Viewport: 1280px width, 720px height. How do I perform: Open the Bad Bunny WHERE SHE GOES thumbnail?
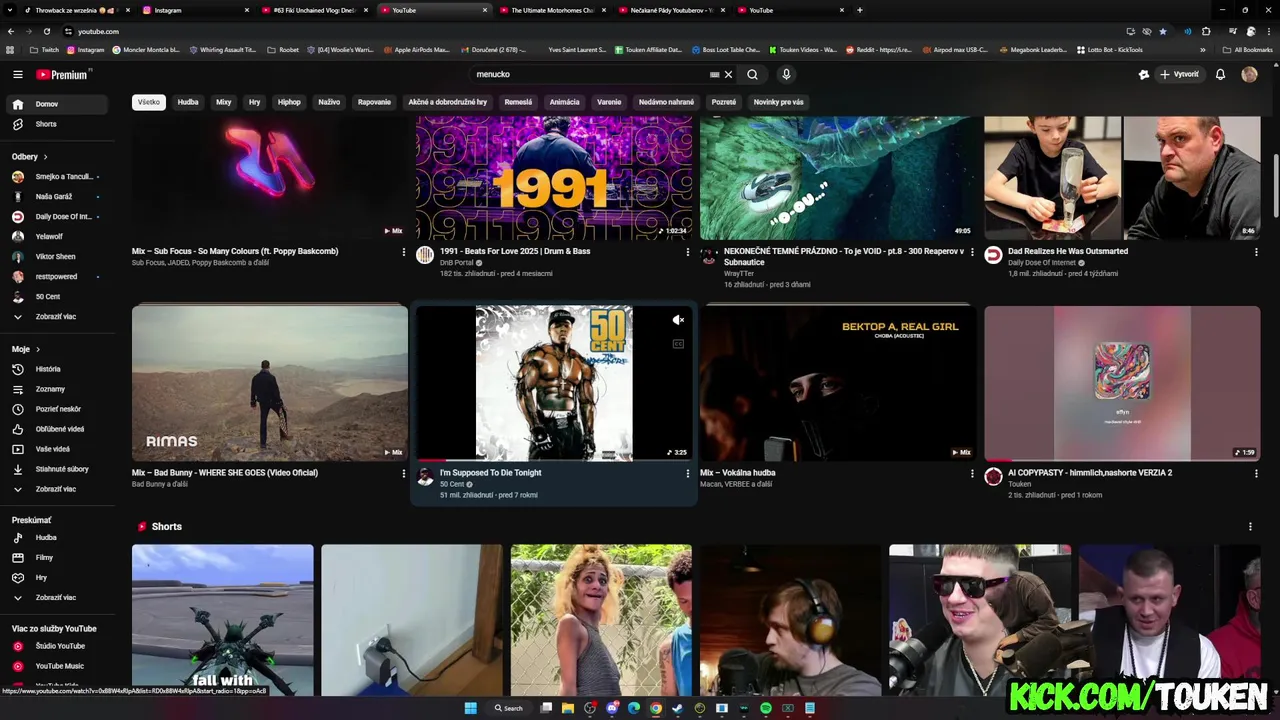[x=270, y=383]
